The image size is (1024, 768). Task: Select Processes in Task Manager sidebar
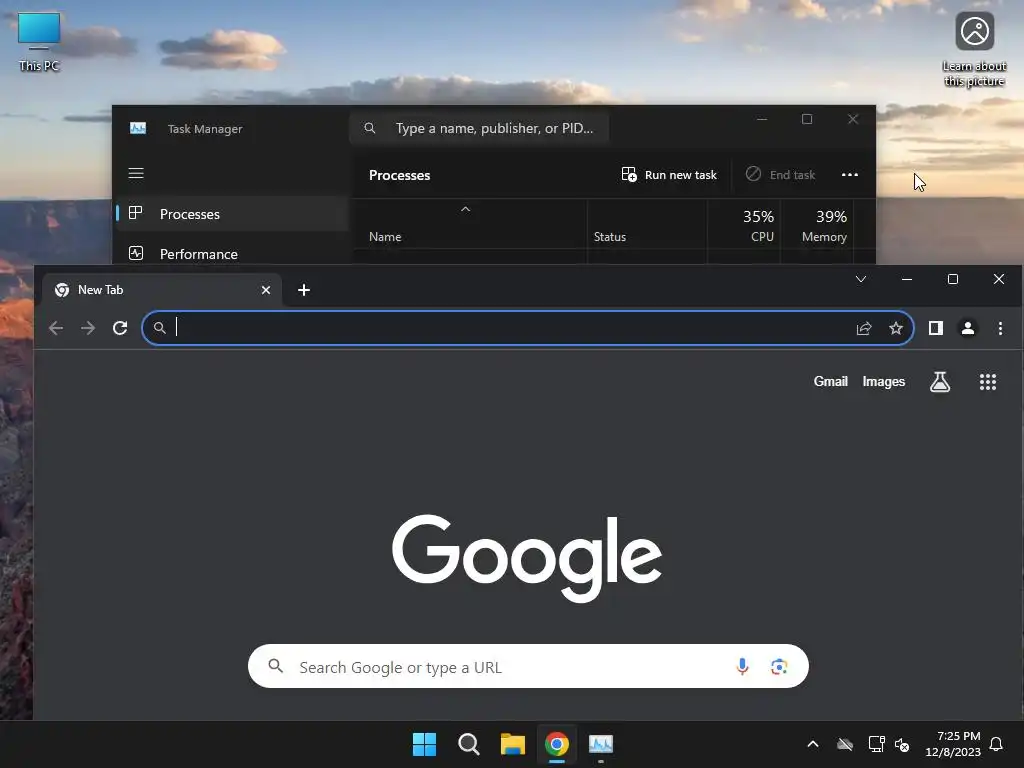pos(232,214)
